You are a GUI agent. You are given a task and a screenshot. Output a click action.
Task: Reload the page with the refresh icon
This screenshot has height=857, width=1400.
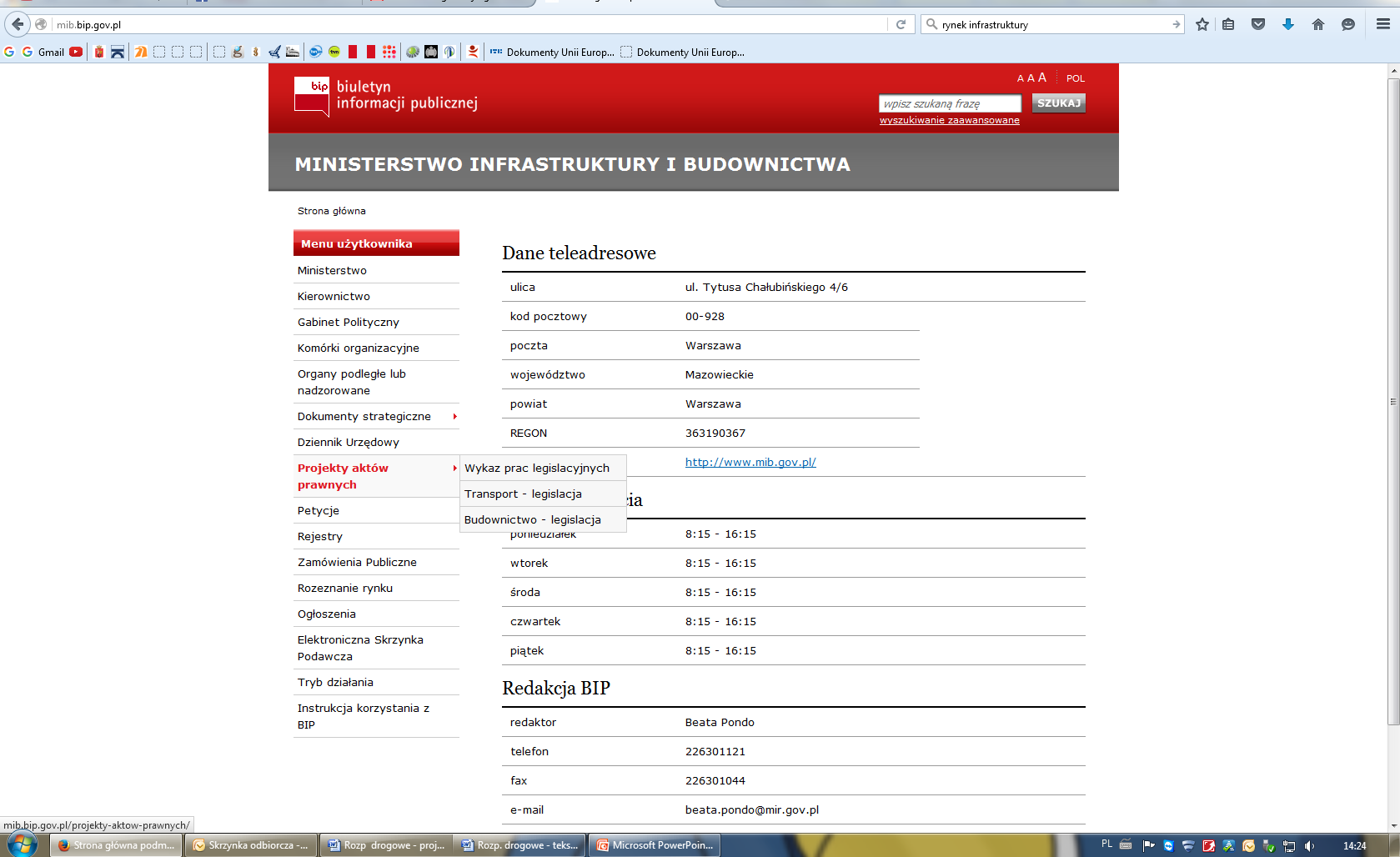pyautogui.click(x=901, y=24)
